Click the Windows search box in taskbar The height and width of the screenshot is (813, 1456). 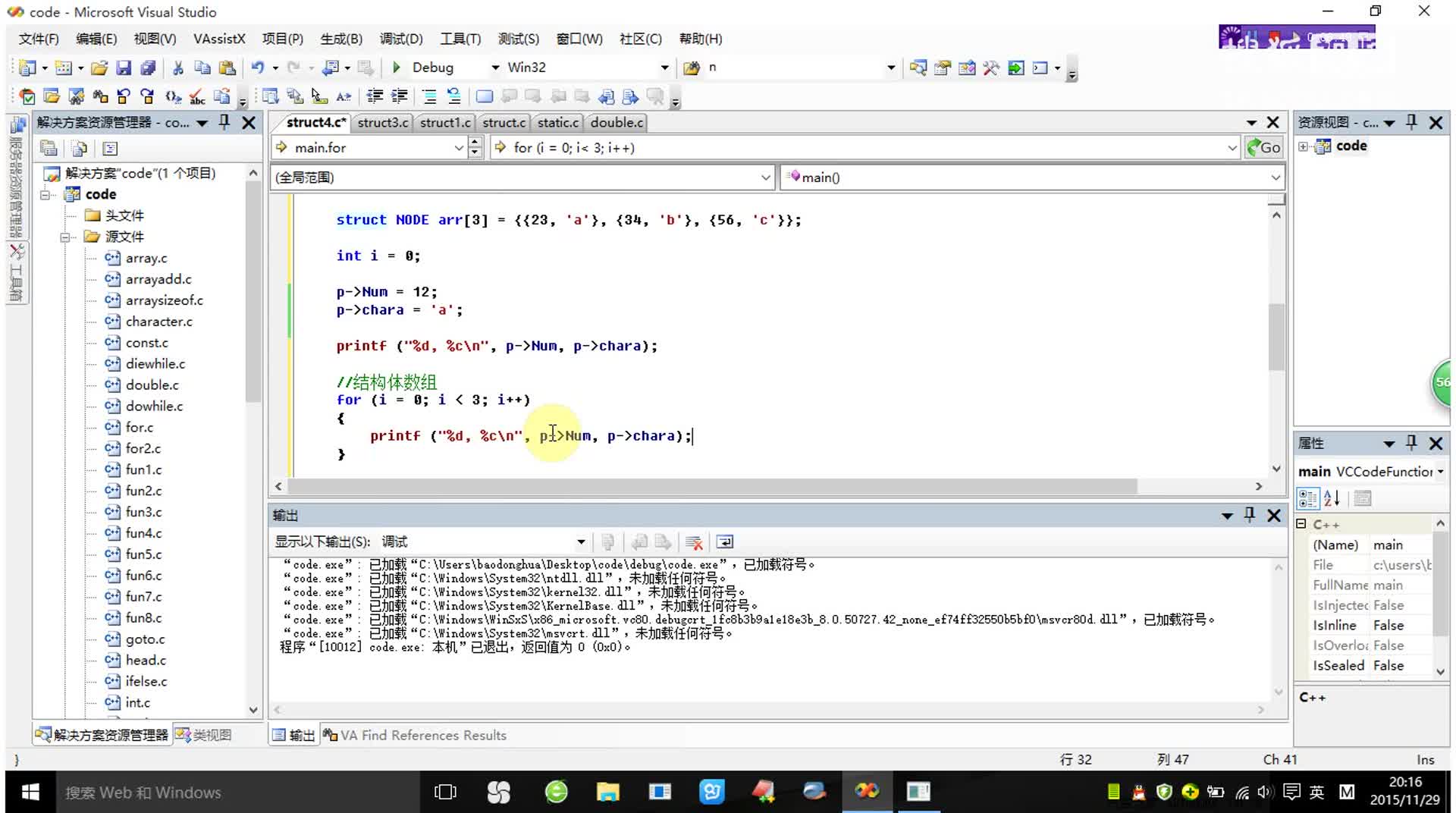pos(237,793)
